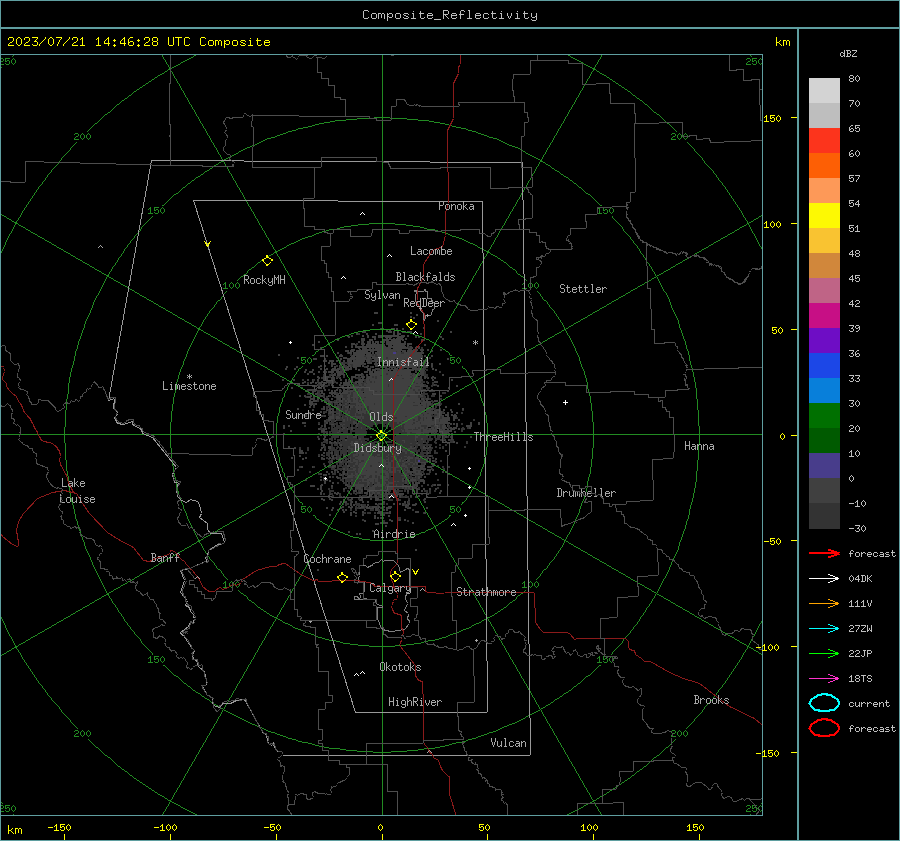Click the white plus marker west of Hanna
Viewport: 900px width, 841px height.
(565, 402)
